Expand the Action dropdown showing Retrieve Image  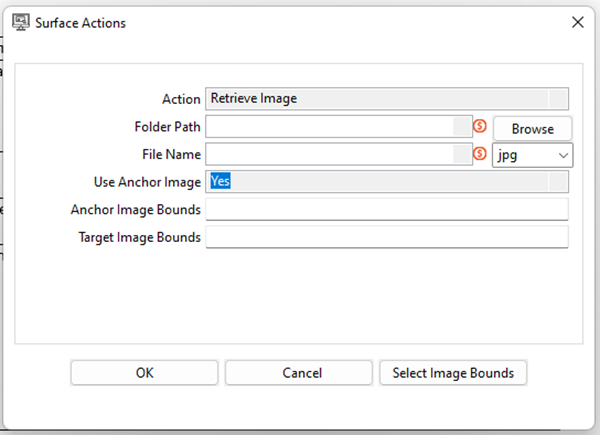pyautogui.click(x=558, y=99)
